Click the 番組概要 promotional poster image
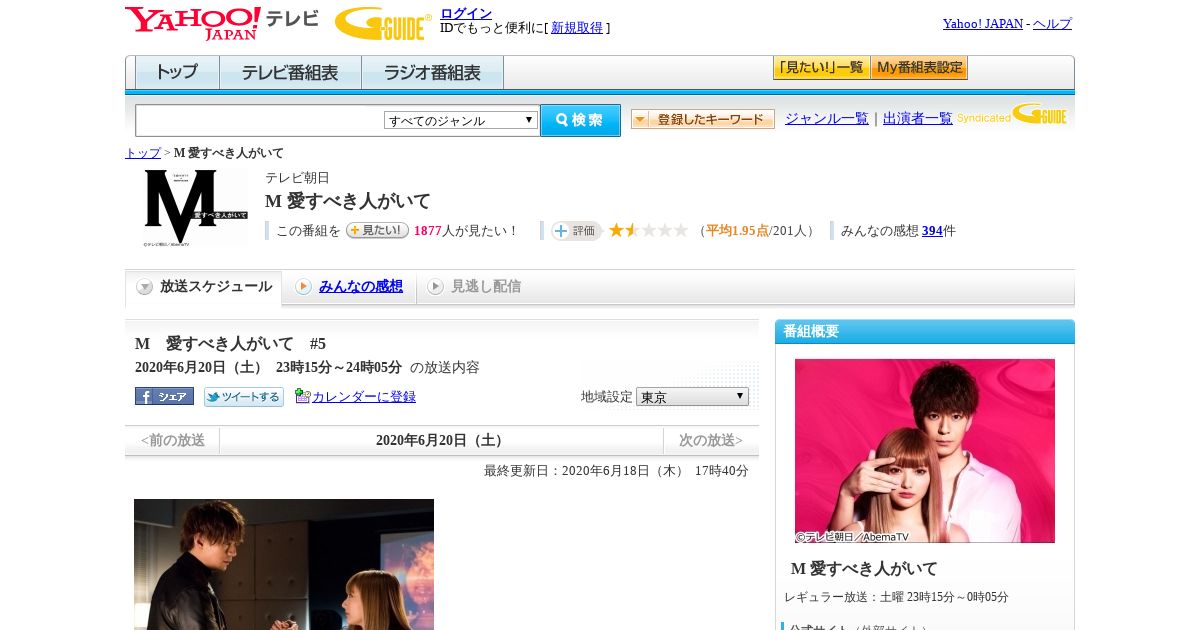 (925, 451)
